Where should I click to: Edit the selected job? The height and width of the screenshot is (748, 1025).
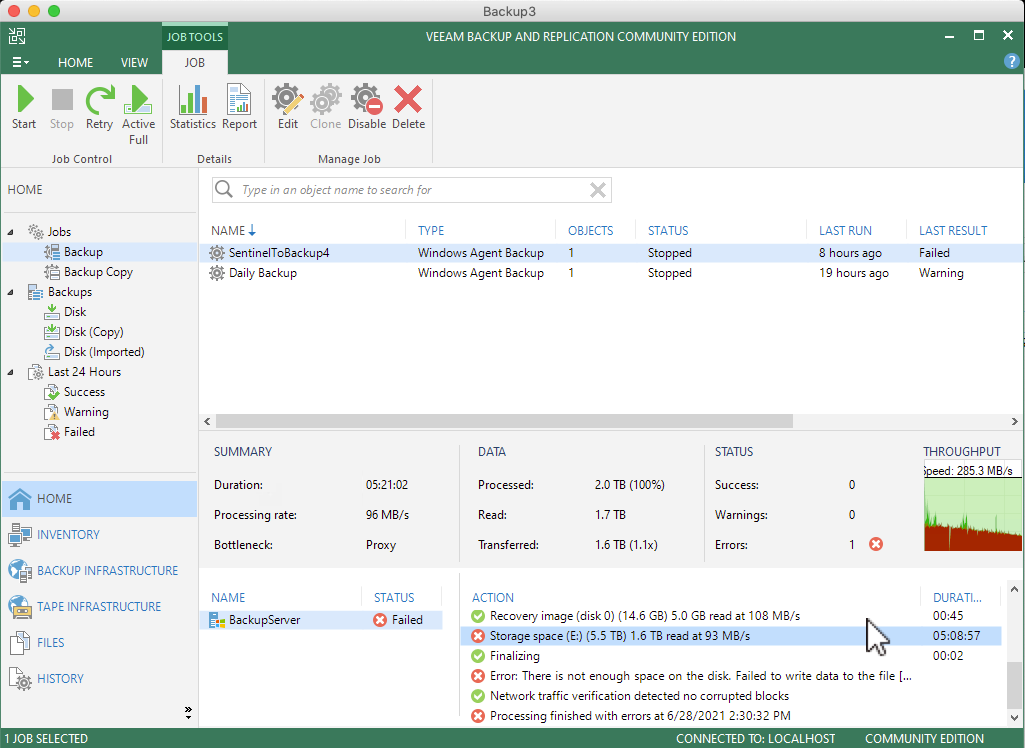tap(288, 107)
